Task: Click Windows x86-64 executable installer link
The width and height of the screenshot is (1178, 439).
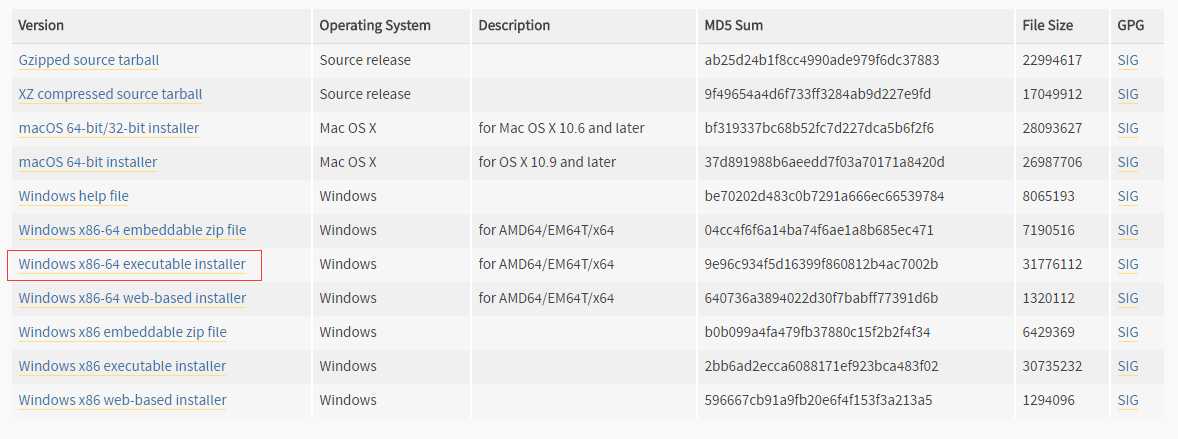Action: pyautogui.click(x=132, y=264)
